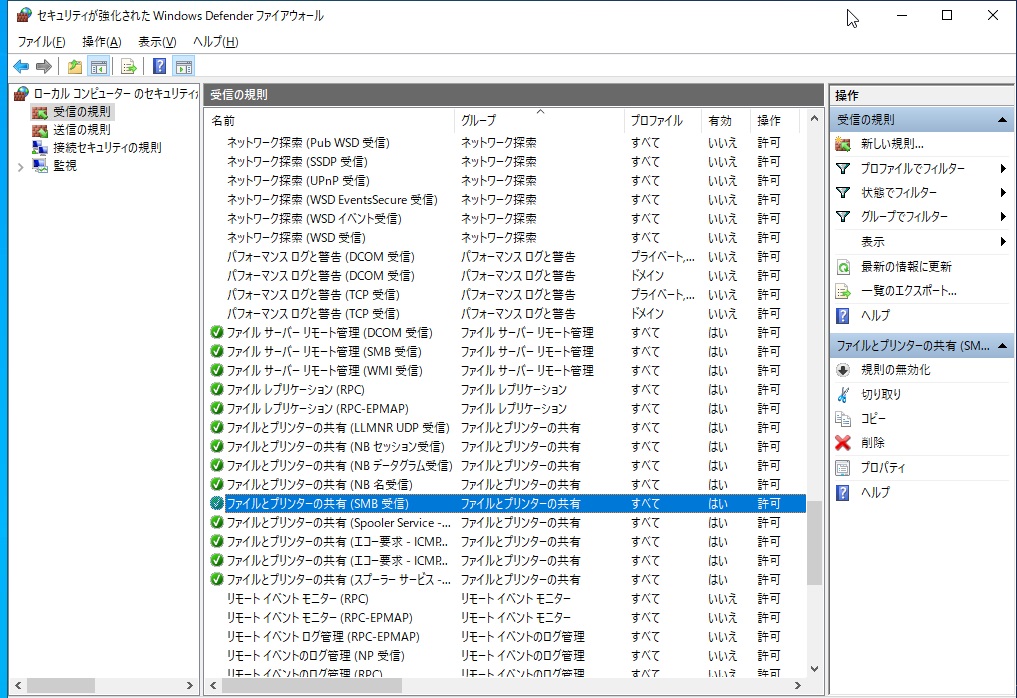Click the 新しい規則... action link
The image size is (1017, 698).
tap(892, 144)
